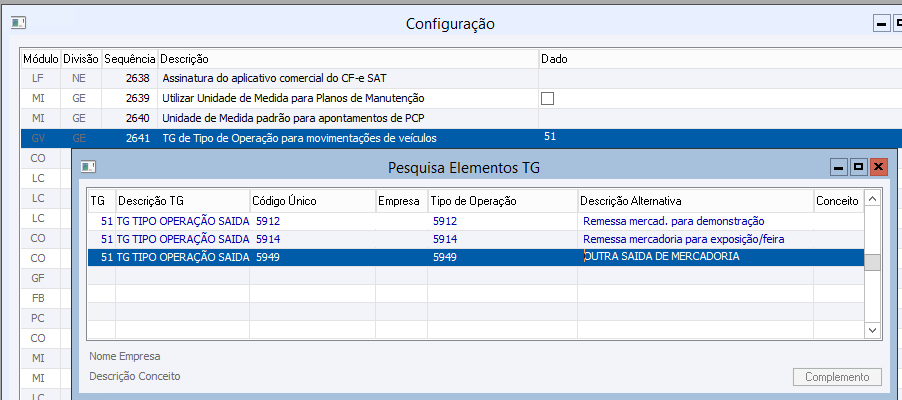The image size is (902, 400).
Task: Click the Complemento button
Action: [837, 377]
